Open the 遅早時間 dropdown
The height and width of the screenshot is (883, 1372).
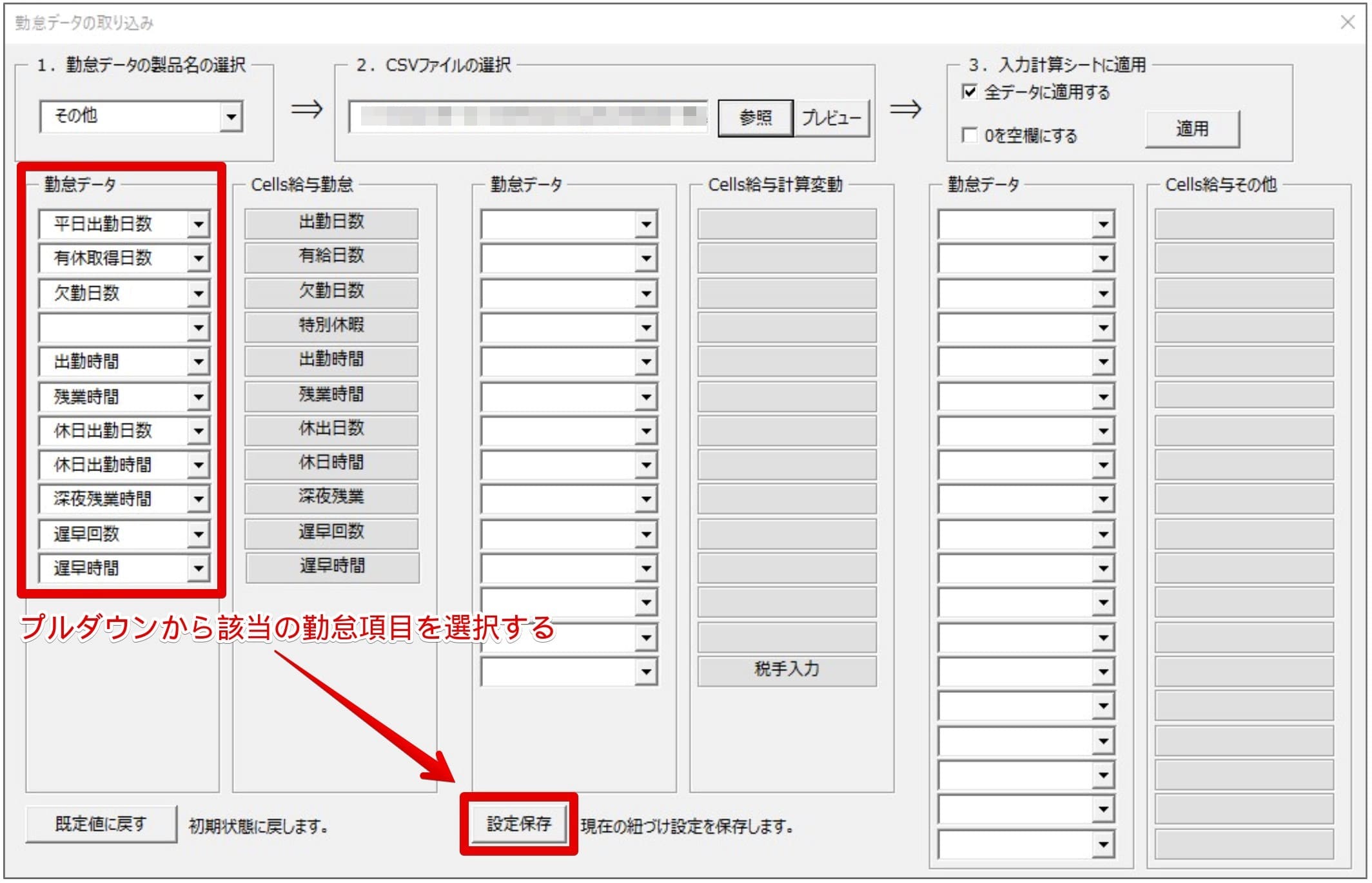click(200, 568)
